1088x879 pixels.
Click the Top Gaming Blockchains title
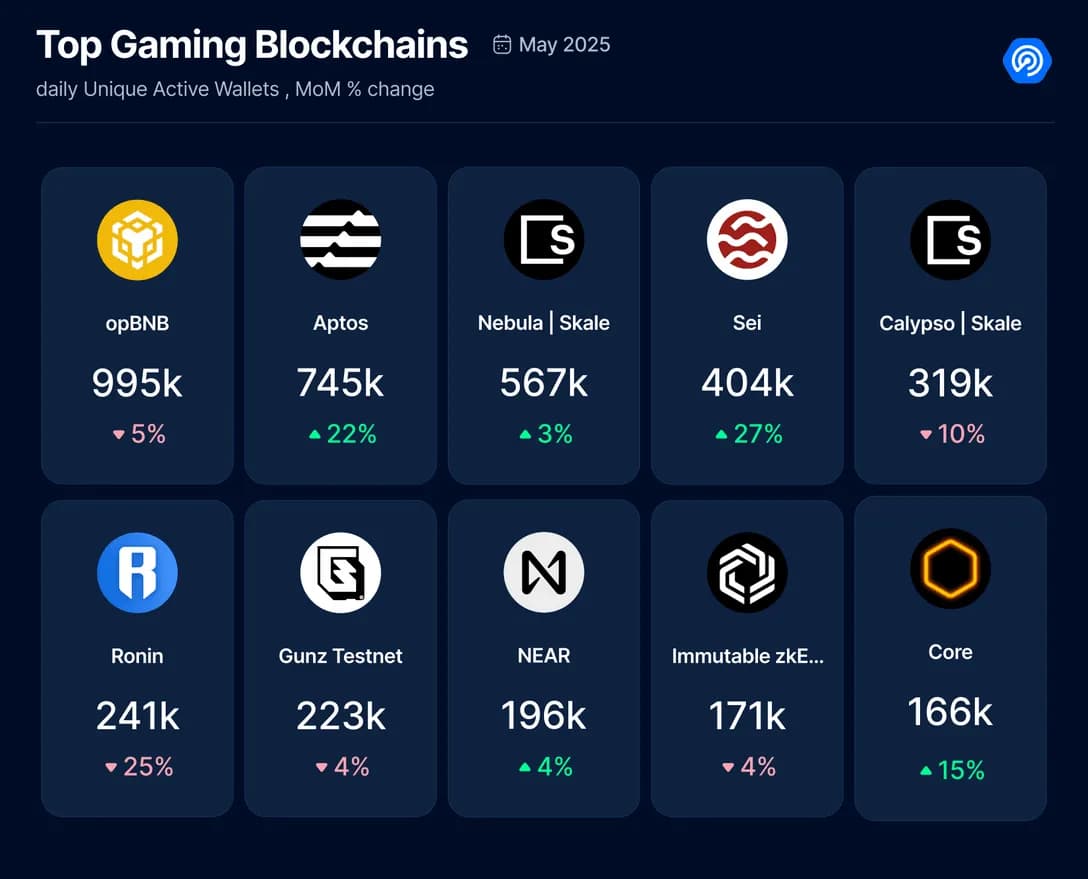point(252,44)
